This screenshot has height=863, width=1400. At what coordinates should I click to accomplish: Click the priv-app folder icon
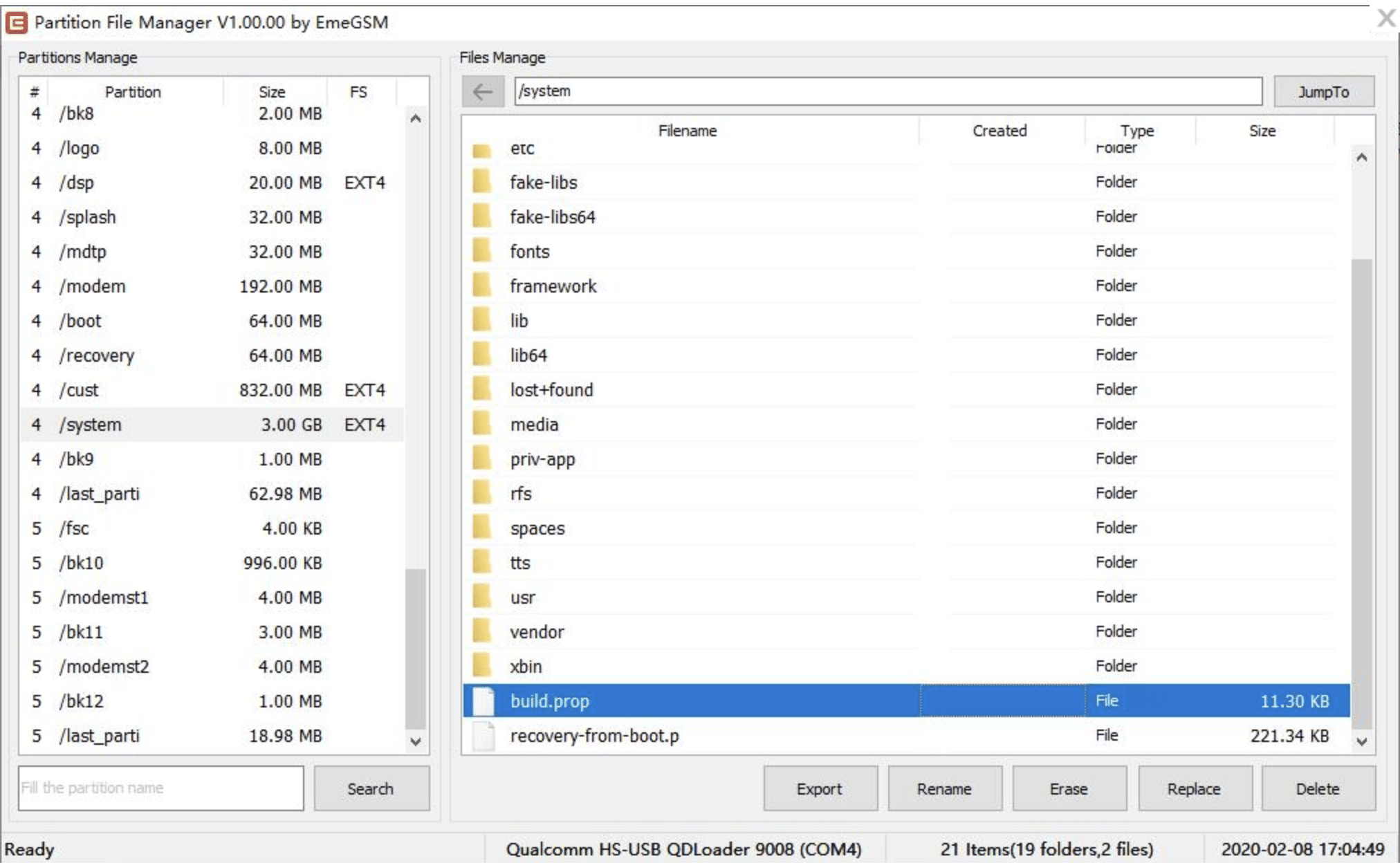[482, 458]
